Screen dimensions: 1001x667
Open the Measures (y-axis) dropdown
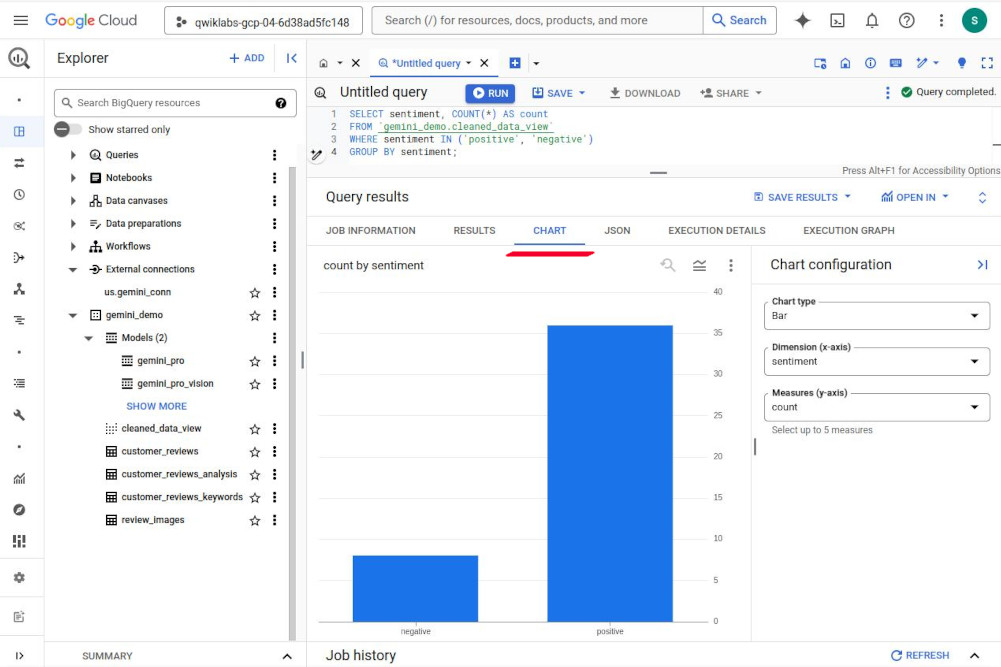pyautogui.click(x=877, y=407)
